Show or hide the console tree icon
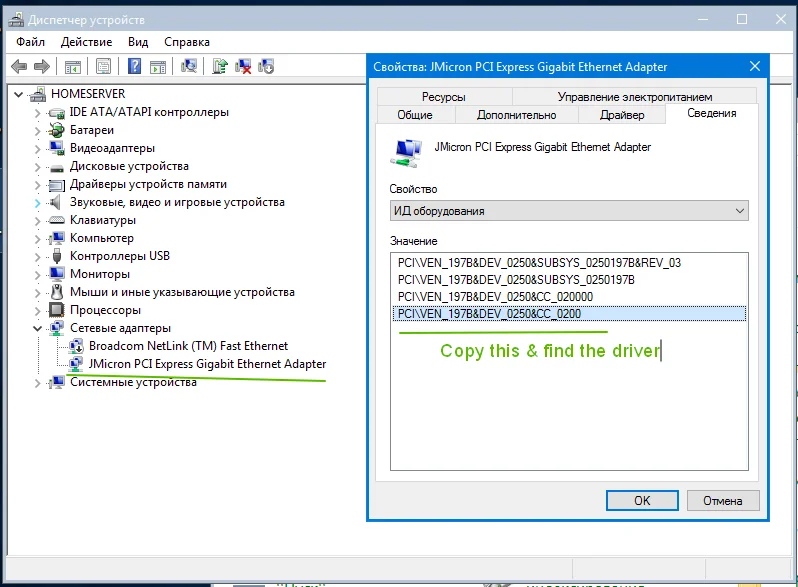Image resolution: width=798 pixels, height=587 pixels. (x=73, y=67)
